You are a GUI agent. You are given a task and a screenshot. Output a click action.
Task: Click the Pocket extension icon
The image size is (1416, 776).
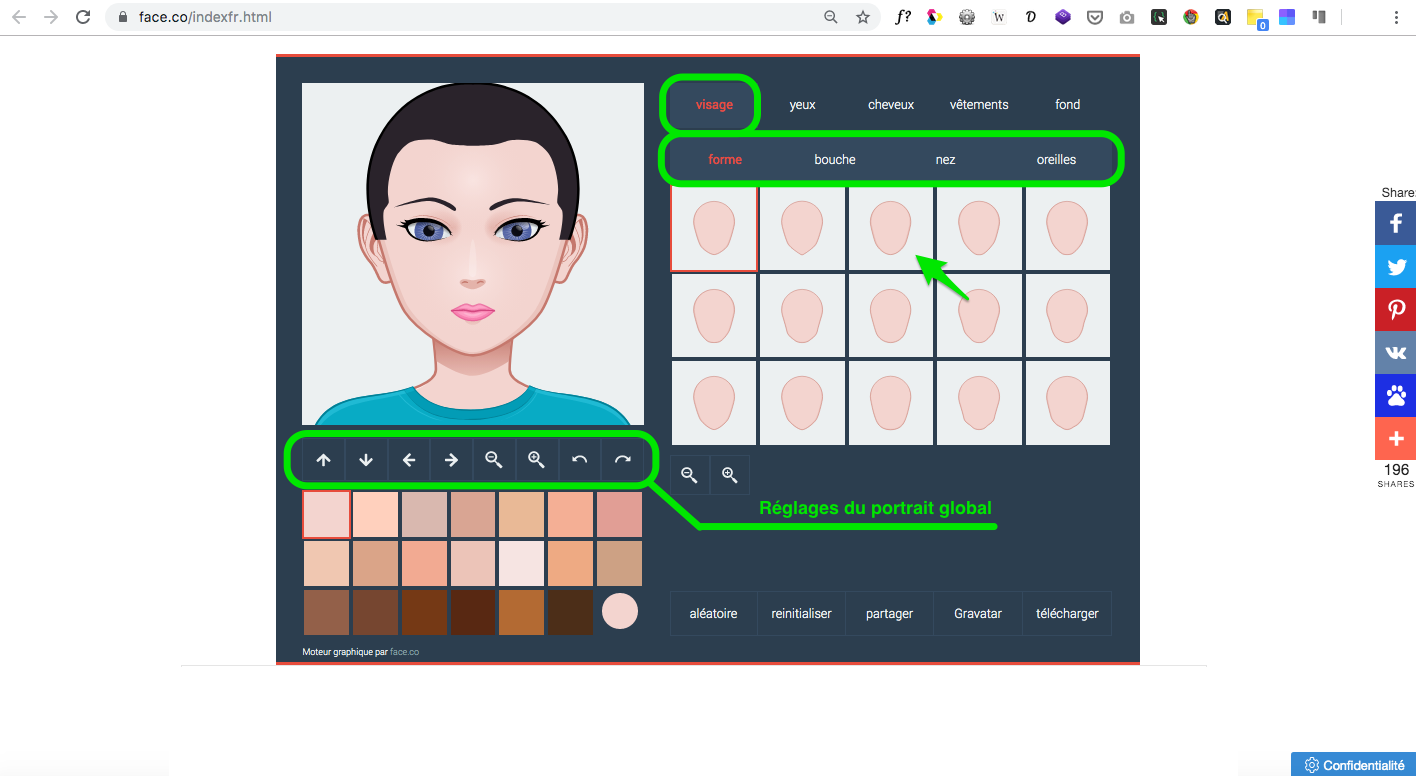[1095, 17]
